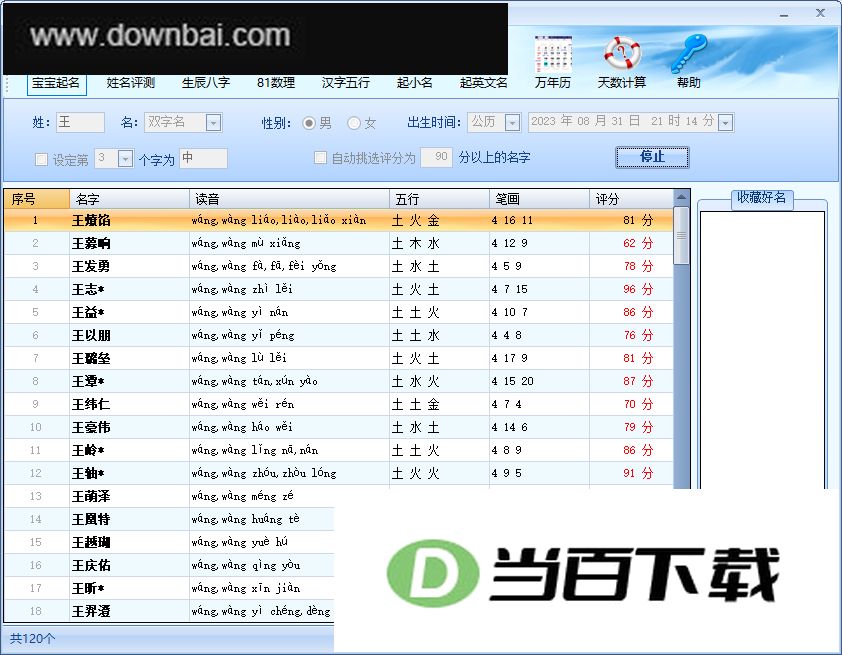Open the 姓名评测 tab
The image size is (842, 655).
[x=130, y=83]
